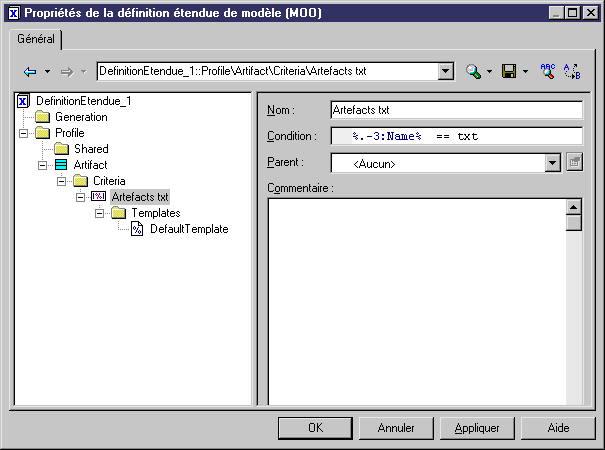Image resolution: width=605 pixels, height=450 pixels.
Task: Click the A-to-B replace icon
Action: coord(572,72)
